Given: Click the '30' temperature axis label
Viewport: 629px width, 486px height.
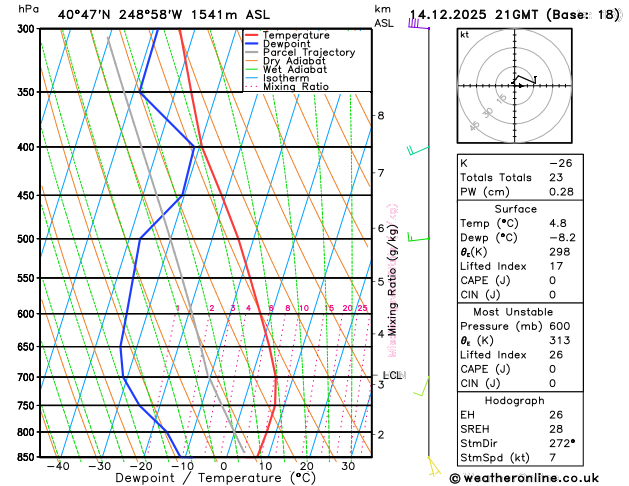Looking at the screenshot, I should tap(348, 466).
